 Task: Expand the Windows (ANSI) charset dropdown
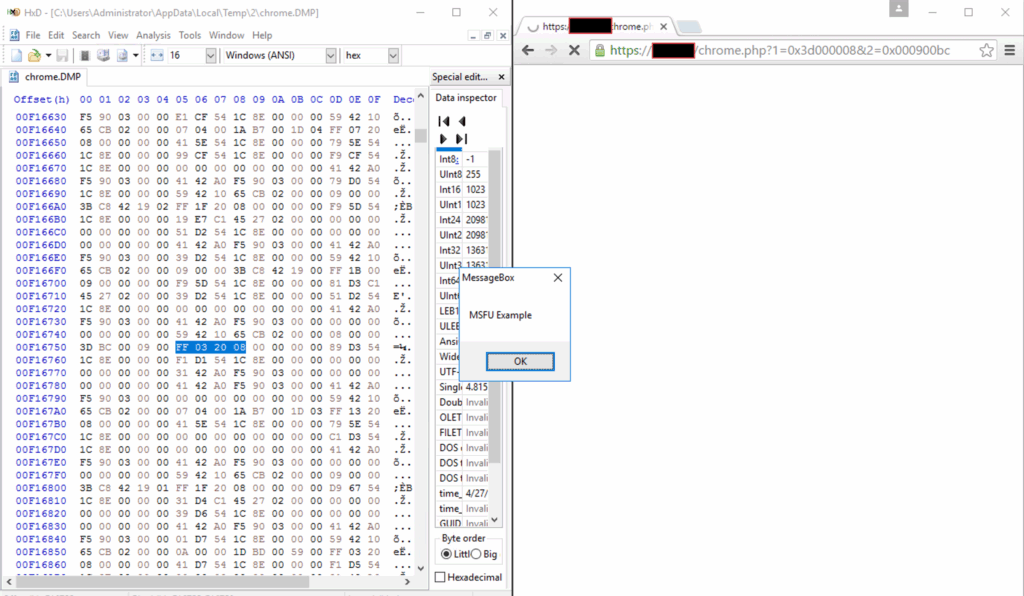tap(330, 56)
